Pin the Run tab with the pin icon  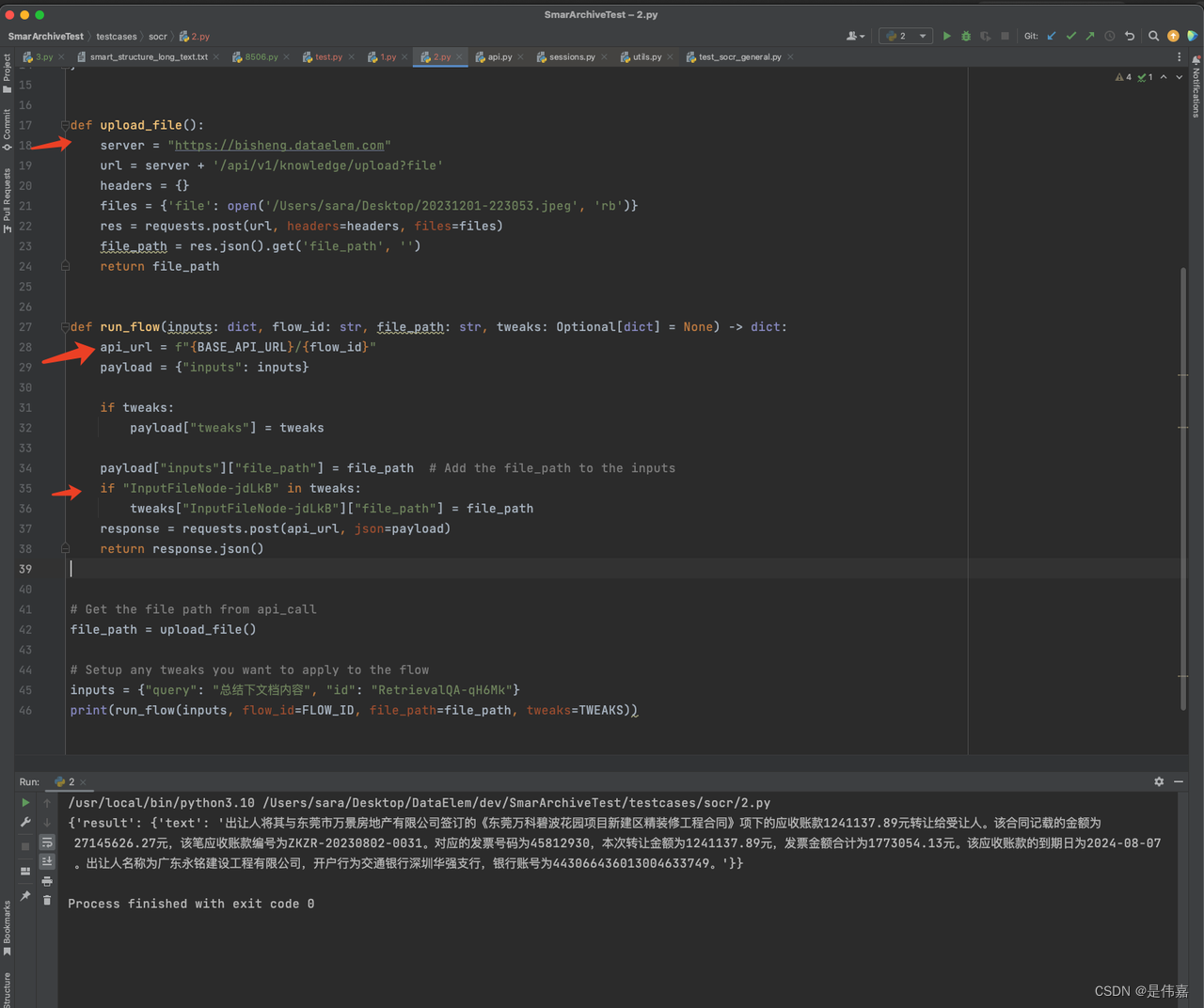coord(25,896)
